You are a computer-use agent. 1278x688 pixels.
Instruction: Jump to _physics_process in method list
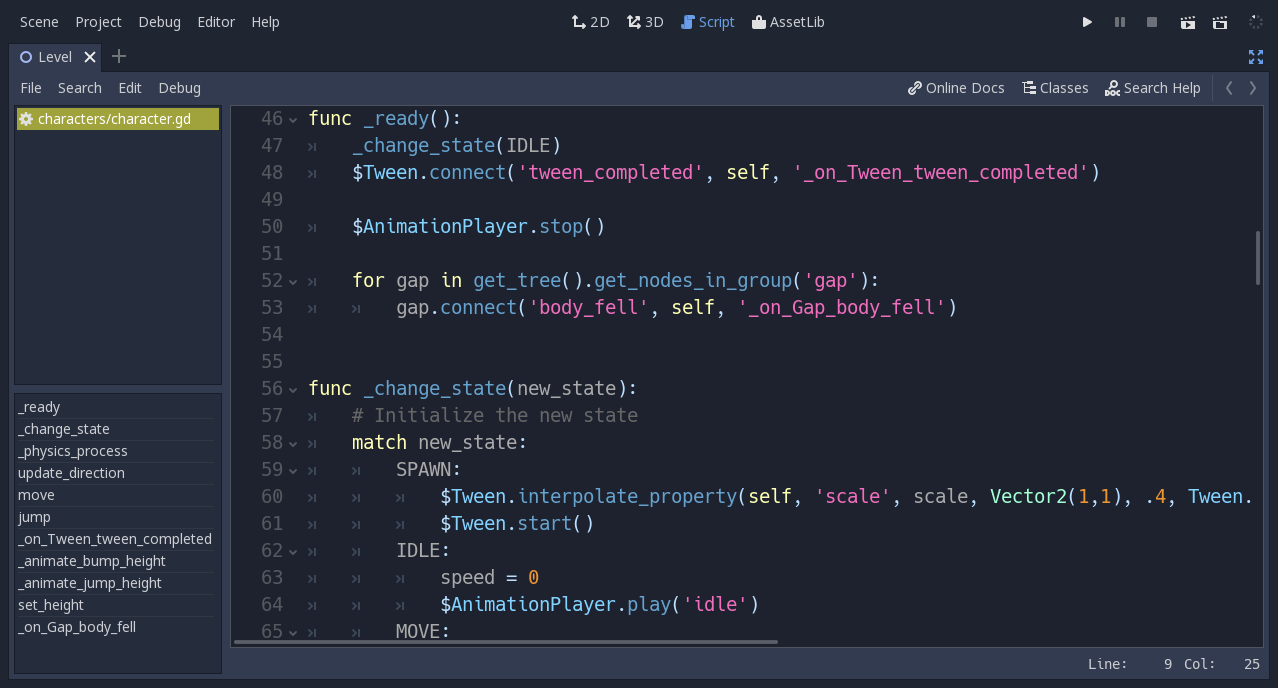point(115,451)
